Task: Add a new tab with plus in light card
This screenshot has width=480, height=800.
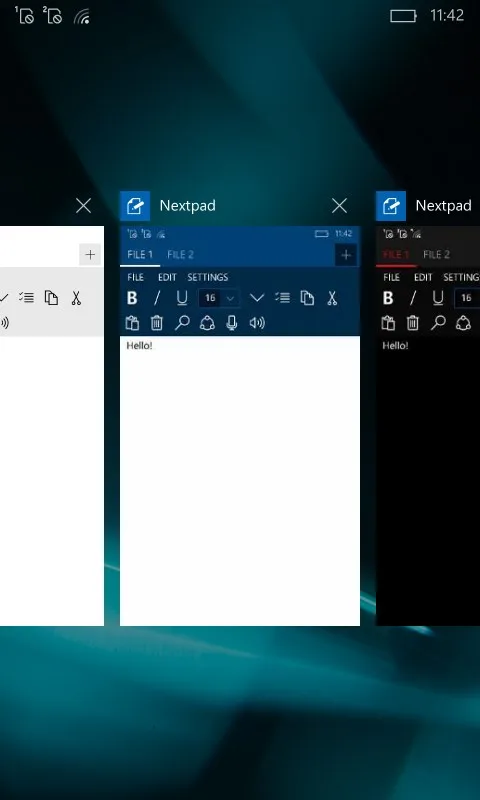Action: point(90,255)
